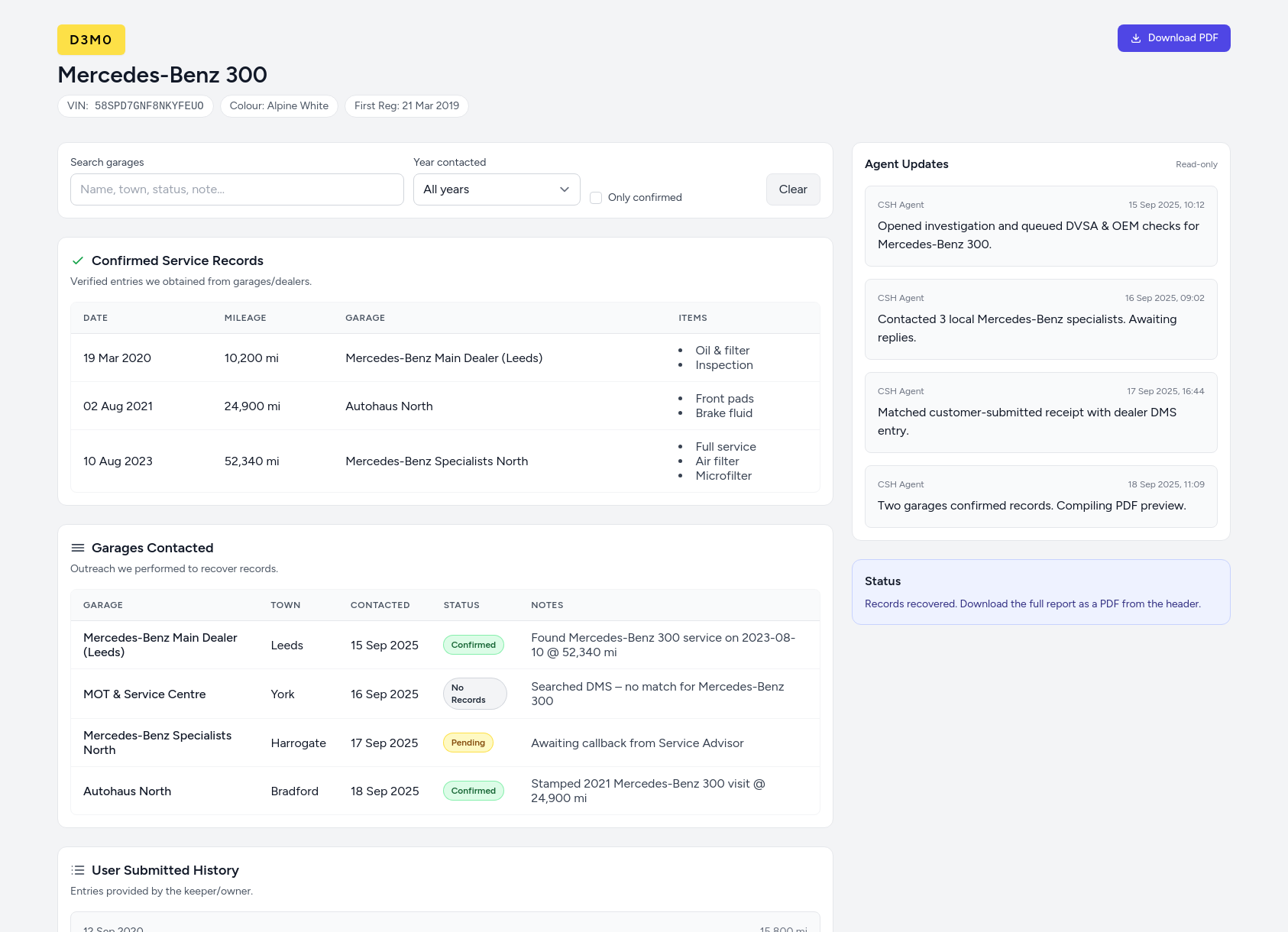Screen dimensions: 1288x932
Task: Enable the Only confirmed checkbox
Action: (596, 198)
